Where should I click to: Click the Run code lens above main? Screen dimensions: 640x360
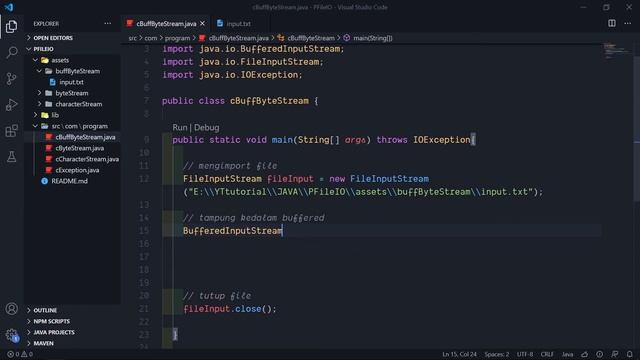tap(180, 127)
